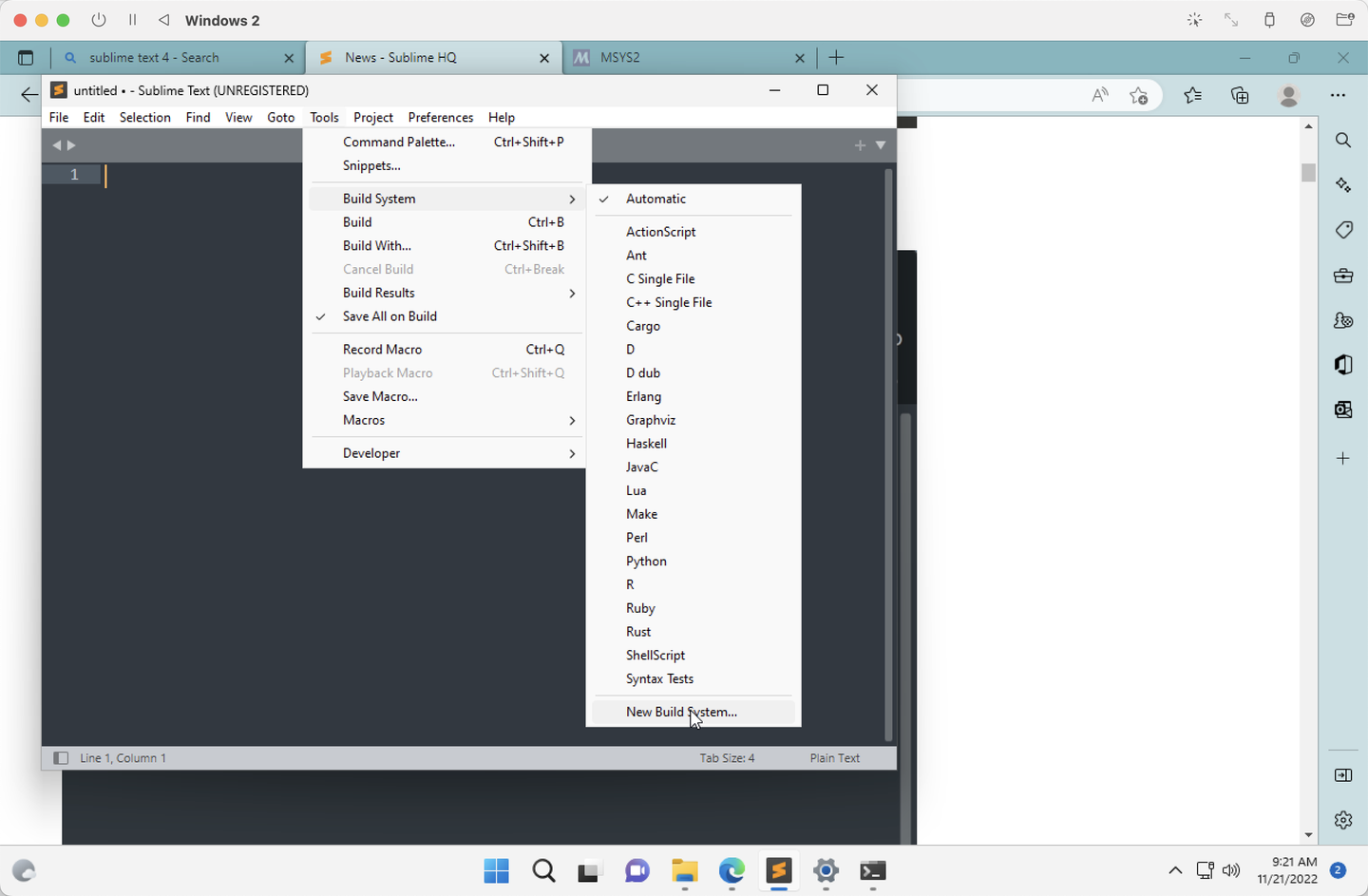The height and width of the screenshot is (896, 1368).
Task: Open the Selection menu
Action: (145, 117)
